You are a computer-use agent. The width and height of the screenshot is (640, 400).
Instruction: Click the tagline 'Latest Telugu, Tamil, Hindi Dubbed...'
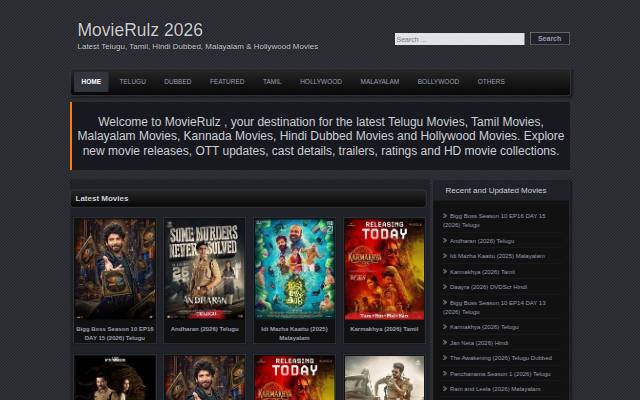pyautogui.click(x=198, y=47)
